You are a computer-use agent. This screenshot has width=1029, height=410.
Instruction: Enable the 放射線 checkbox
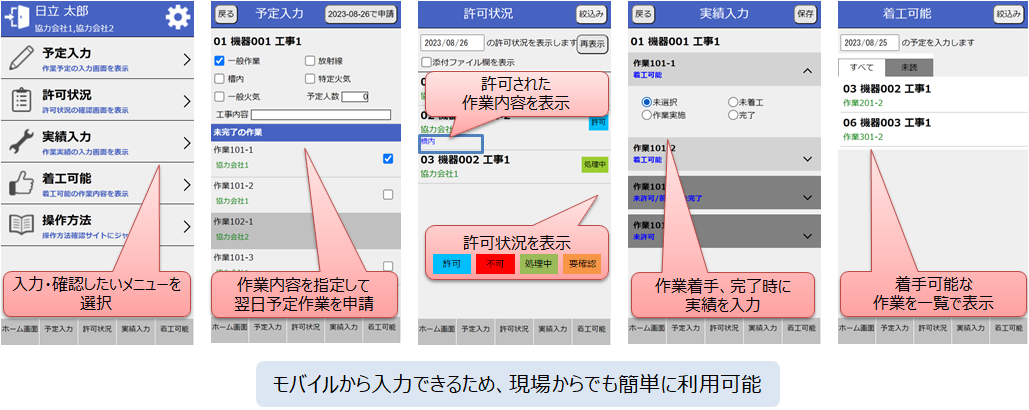[310, 61]
